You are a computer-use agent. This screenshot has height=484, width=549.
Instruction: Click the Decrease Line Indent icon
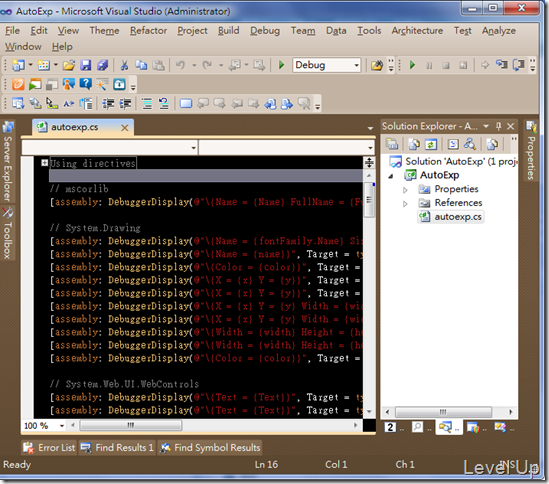pos(108,104)
